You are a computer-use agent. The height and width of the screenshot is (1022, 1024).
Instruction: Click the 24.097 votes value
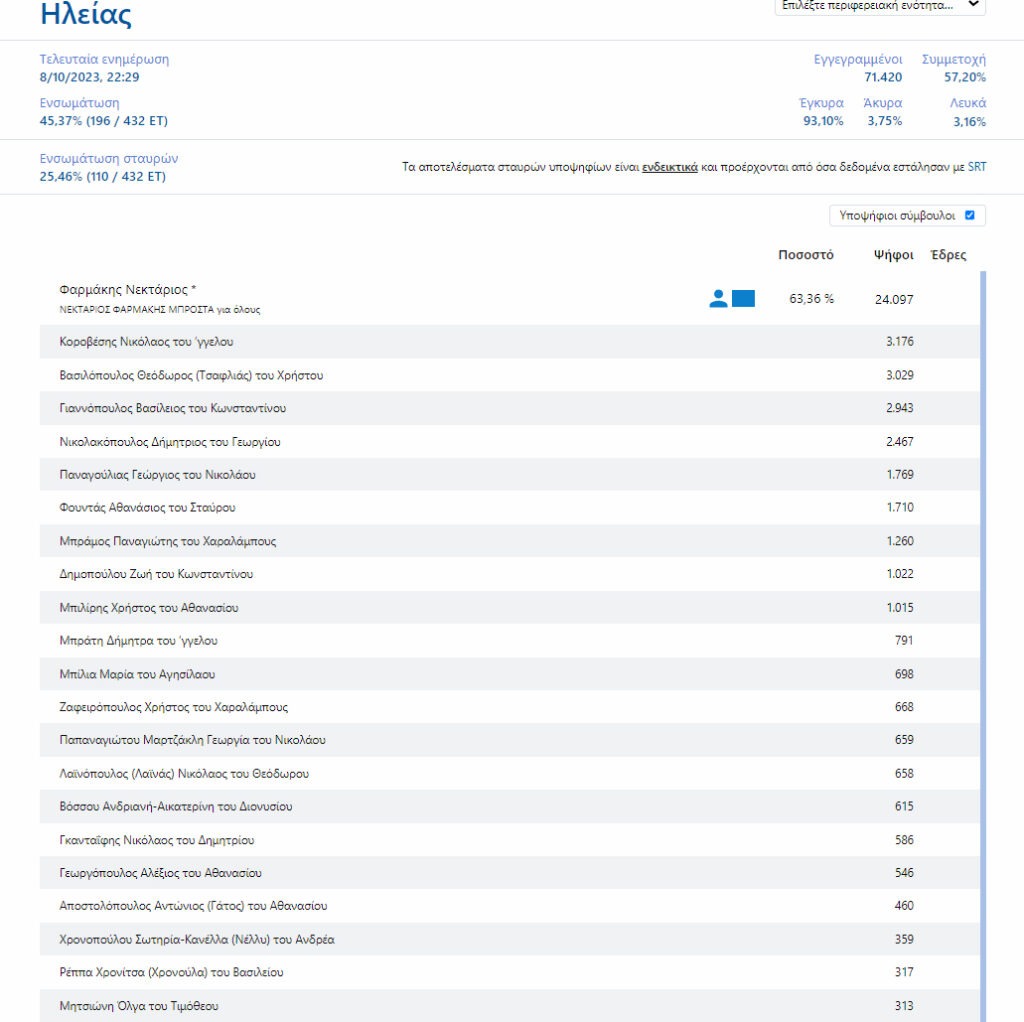894,300
